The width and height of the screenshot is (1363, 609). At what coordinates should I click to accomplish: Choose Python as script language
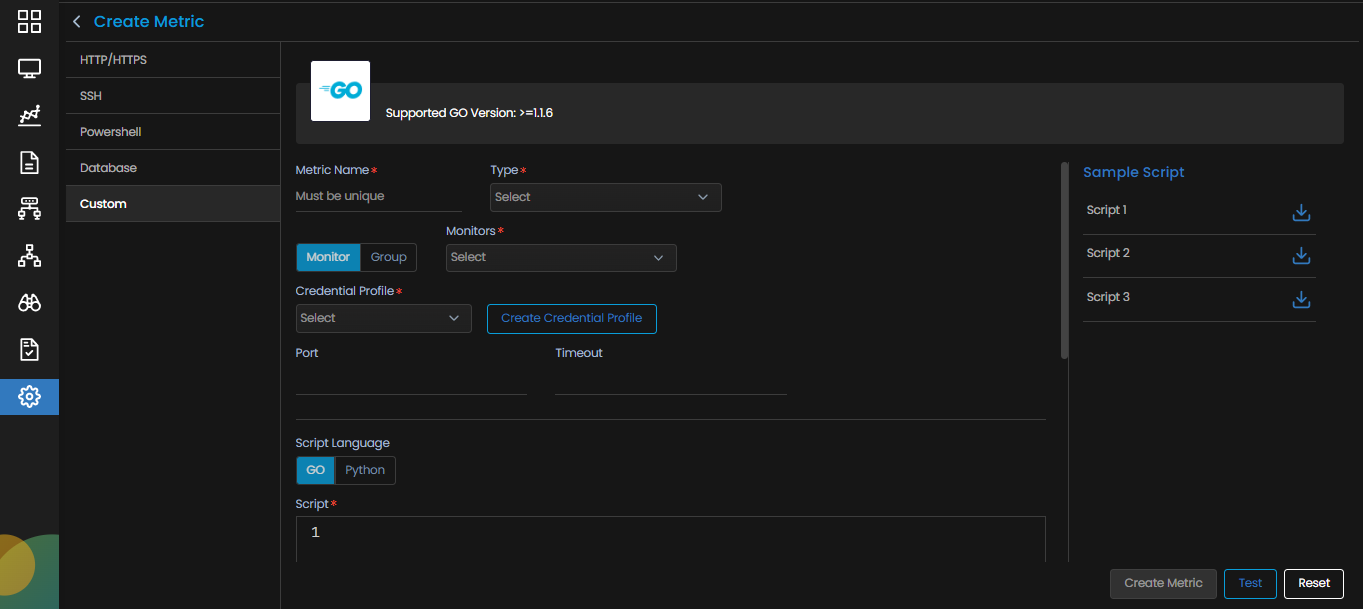click(365, 470)
